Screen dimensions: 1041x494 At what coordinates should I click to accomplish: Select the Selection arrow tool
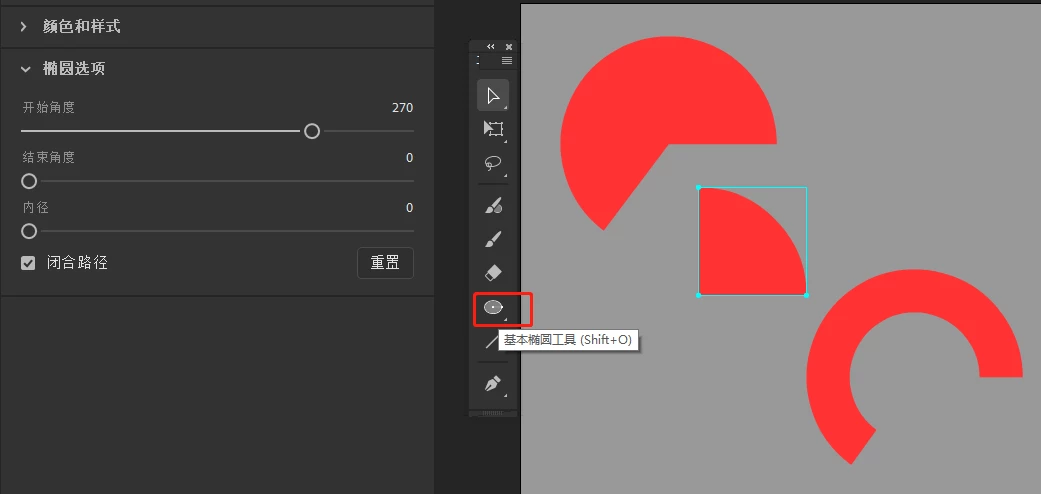493,95
